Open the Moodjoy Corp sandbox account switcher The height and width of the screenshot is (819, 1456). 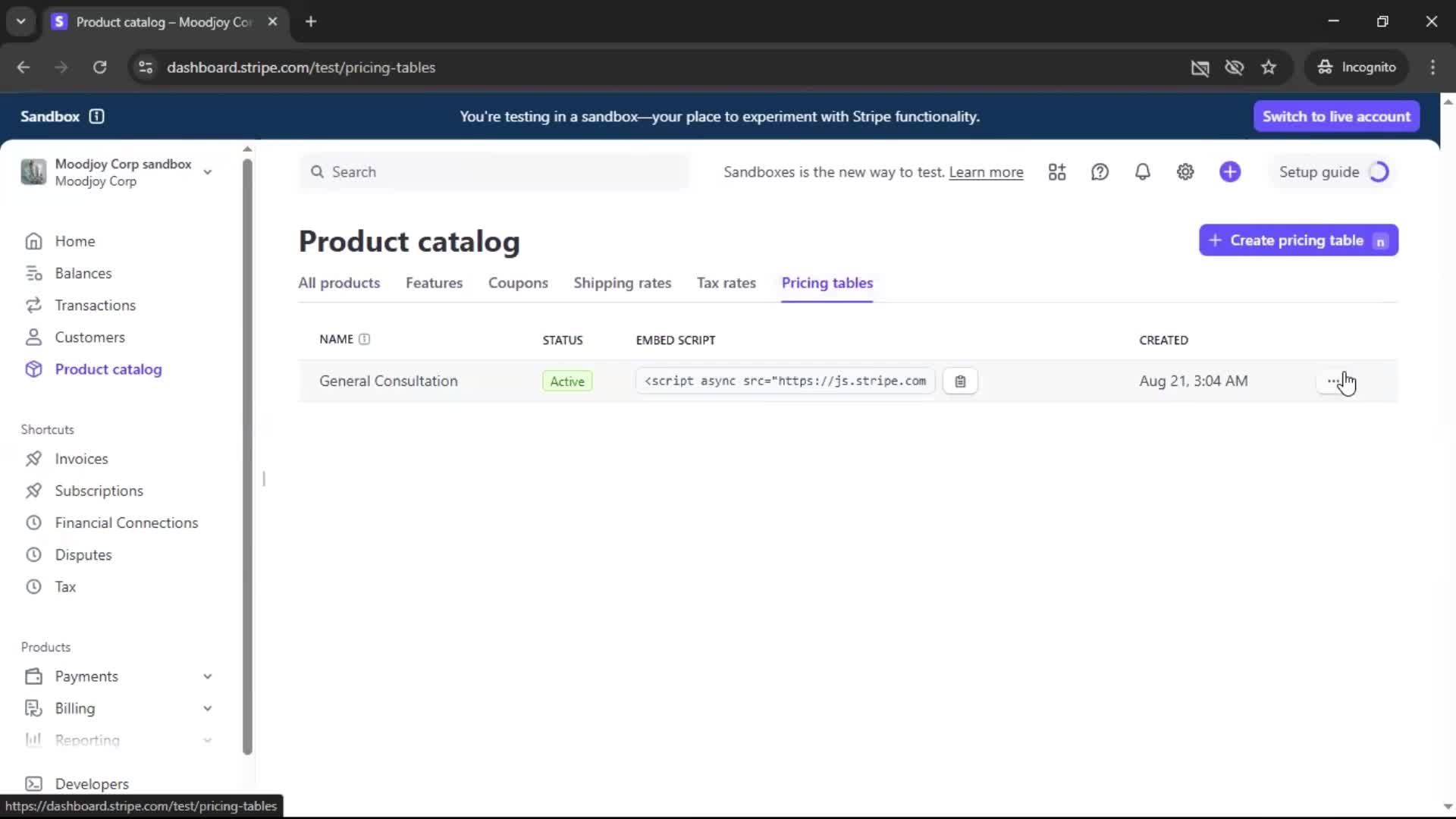coord(118,172)
